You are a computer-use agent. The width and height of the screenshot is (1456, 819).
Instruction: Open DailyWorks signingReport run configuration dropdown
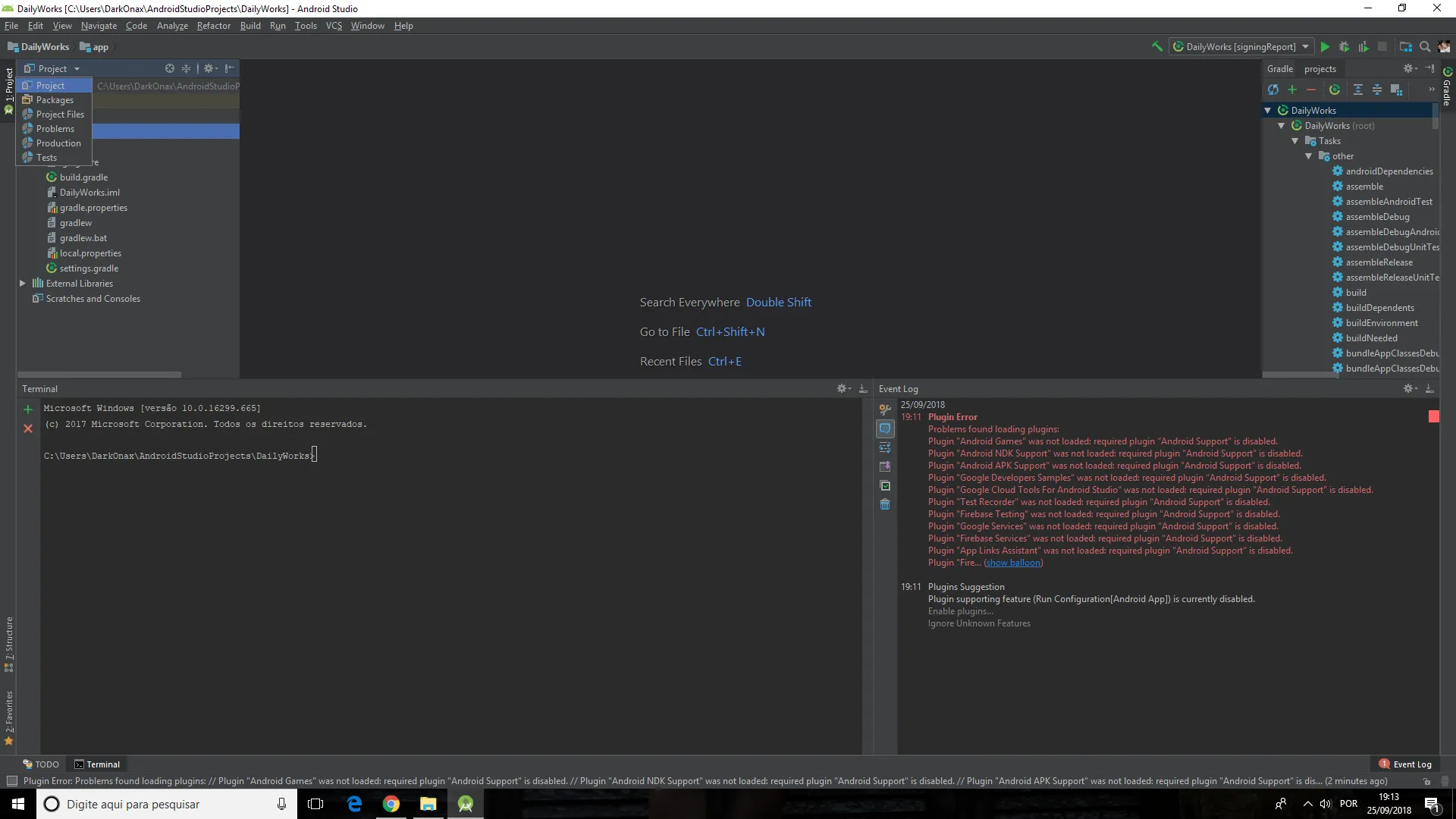[1241, 47]
